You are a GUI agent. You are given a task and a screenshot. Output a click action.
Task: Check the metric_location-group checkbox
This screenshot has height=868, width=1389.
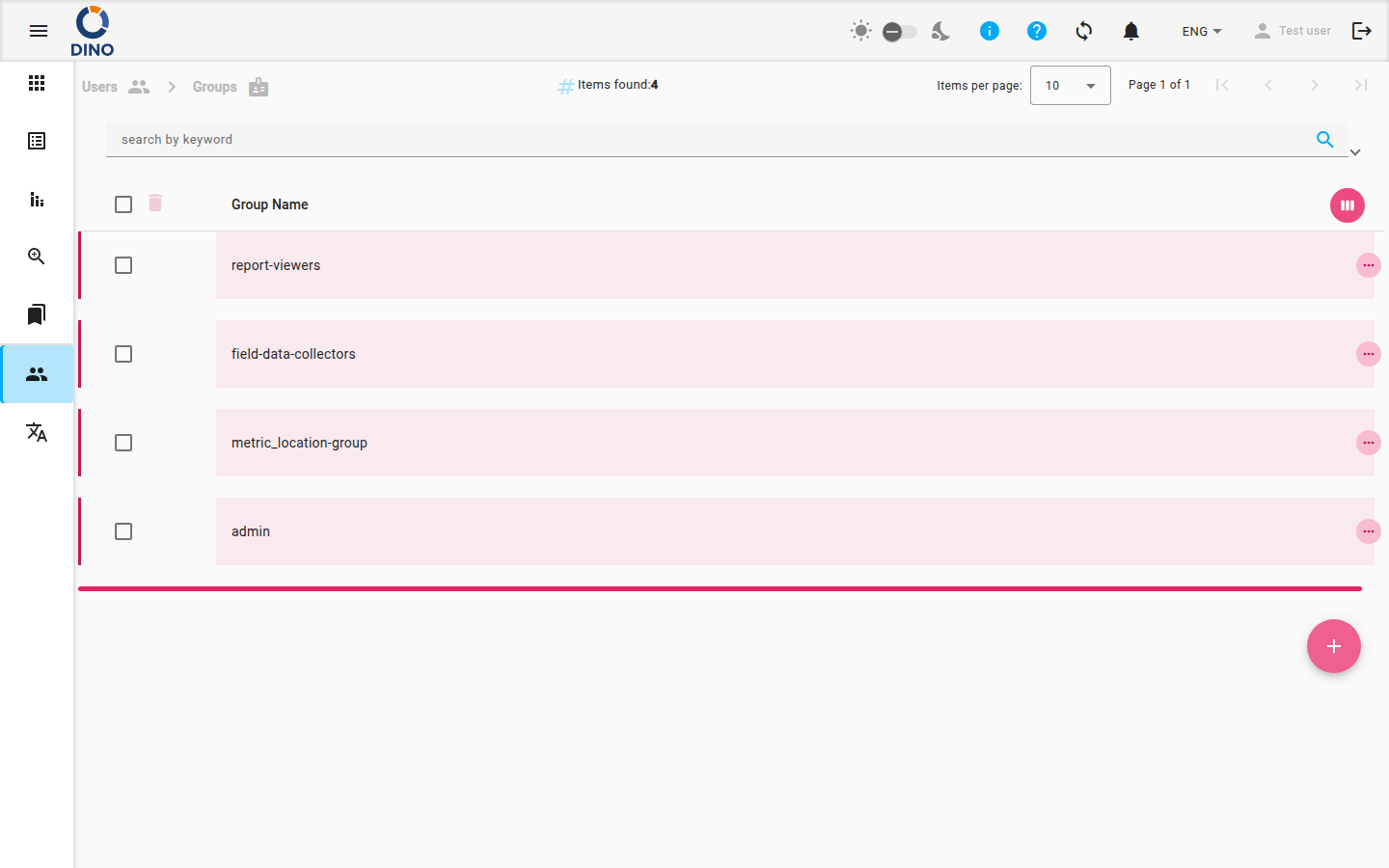[123, 443]
